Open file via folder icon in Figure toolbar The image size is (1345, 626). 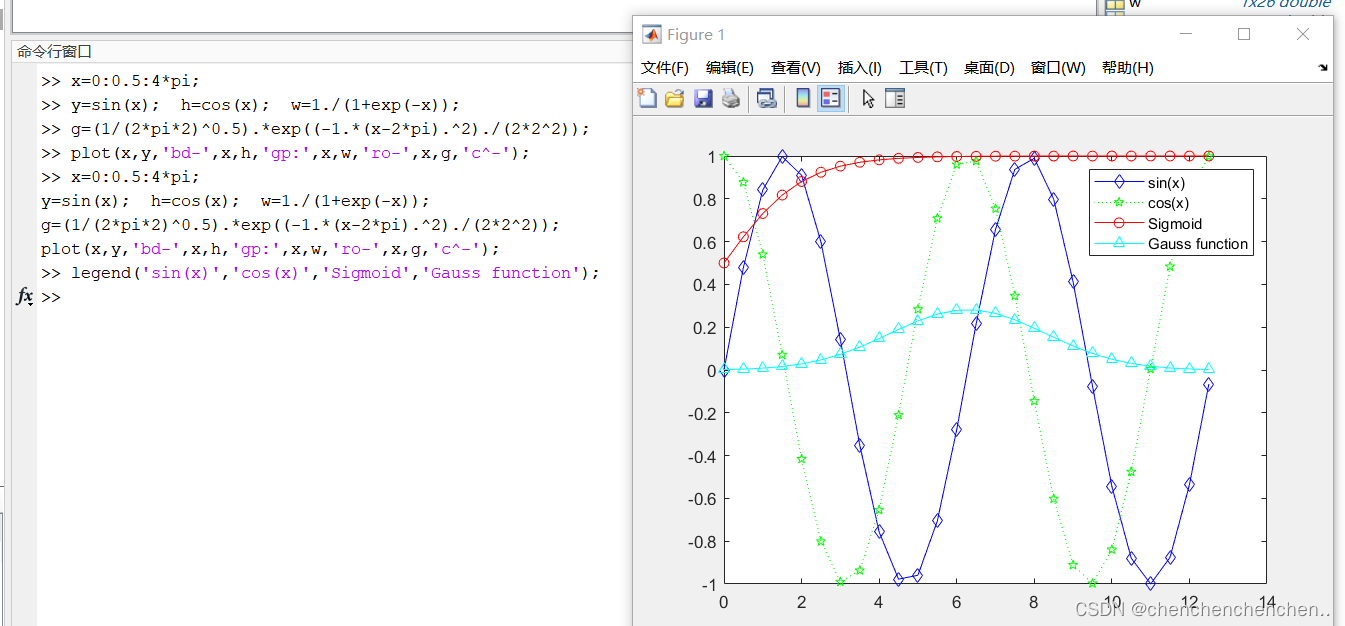675,98
